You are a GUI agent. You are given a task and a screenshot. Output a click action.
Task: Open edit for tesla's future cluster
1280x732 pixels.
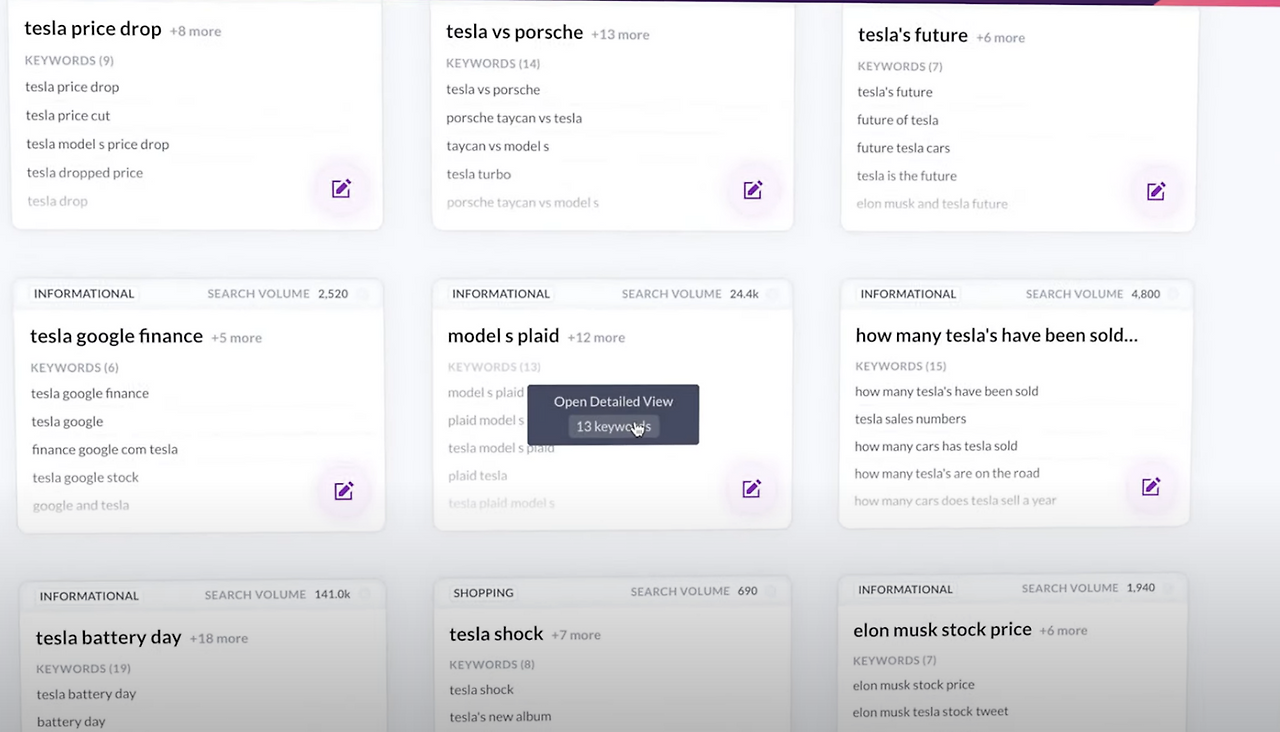[x=1156, y=191]
